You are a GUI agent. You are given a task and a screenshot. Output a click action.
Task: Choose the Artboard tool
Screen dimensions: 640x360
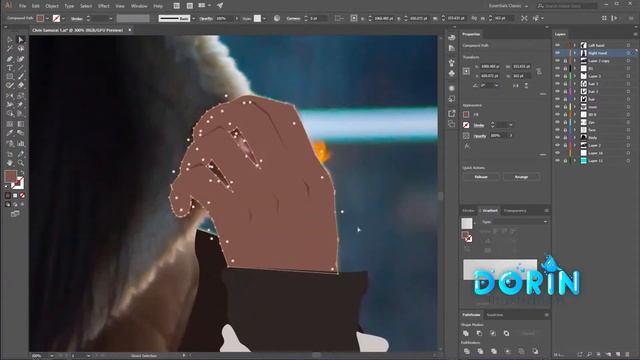pos(10,153)
